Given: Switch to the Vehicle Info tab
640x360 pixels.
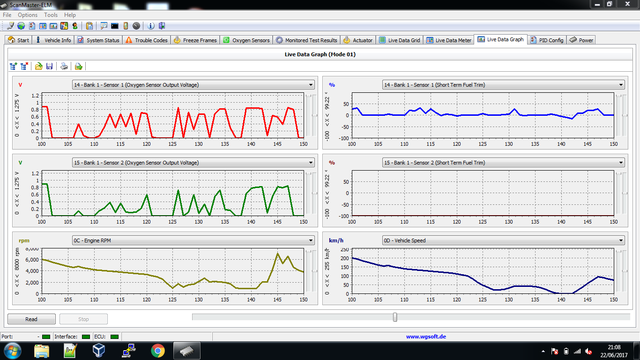Looking at the screenshot, I should (53, 40).
